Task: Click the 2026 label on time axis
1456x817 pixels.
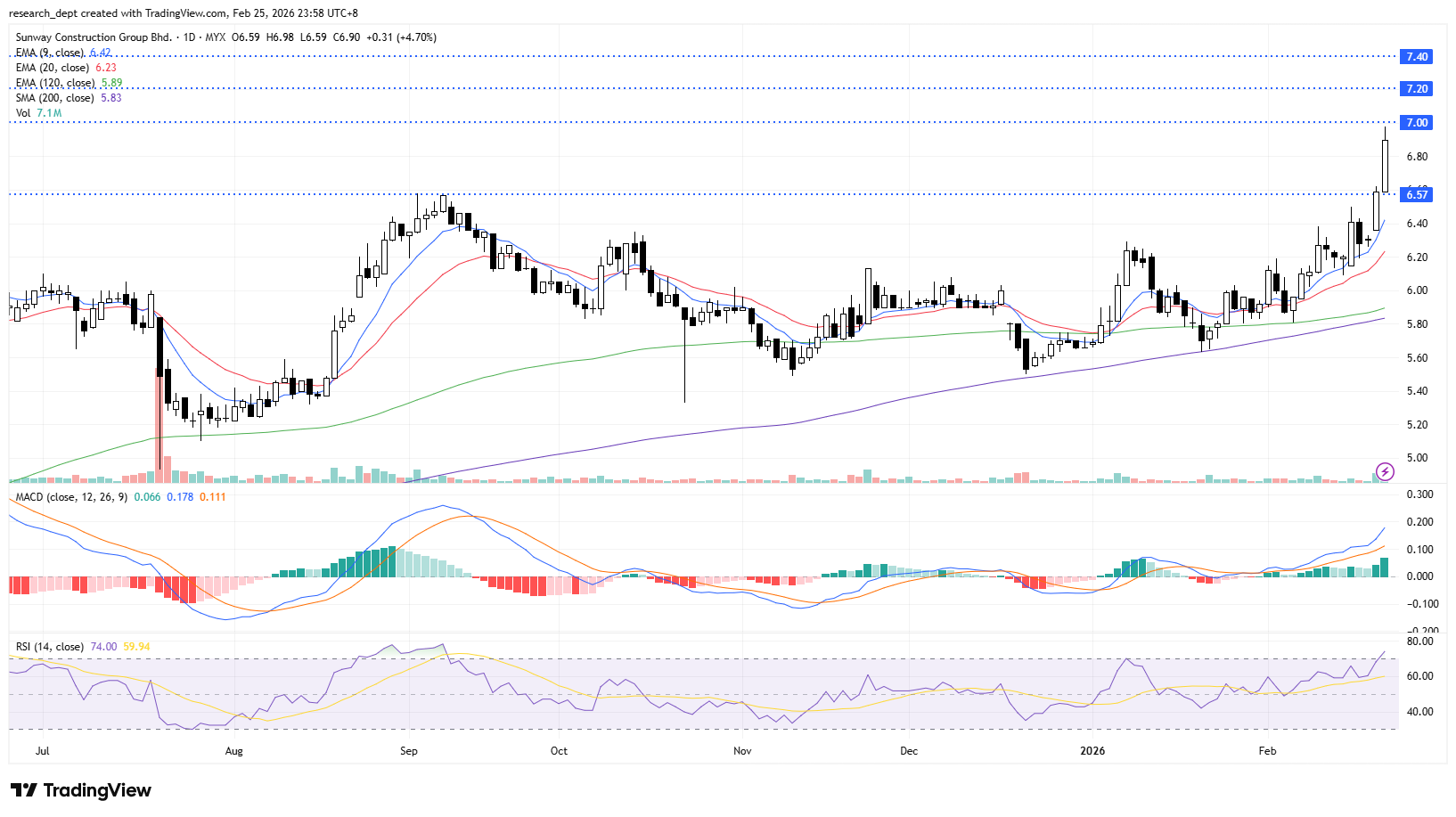Action: click(x=1092, y=751)
